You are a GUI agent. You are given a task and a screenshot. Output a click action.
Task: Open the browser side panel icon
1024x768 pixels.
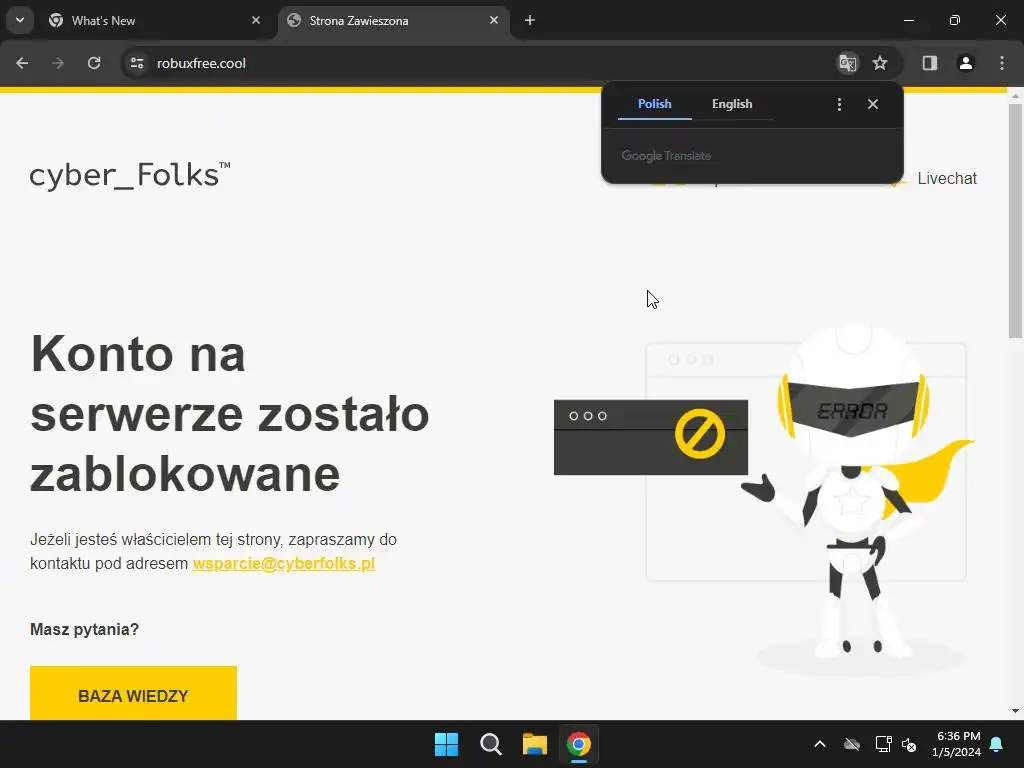tap(929, 63)
